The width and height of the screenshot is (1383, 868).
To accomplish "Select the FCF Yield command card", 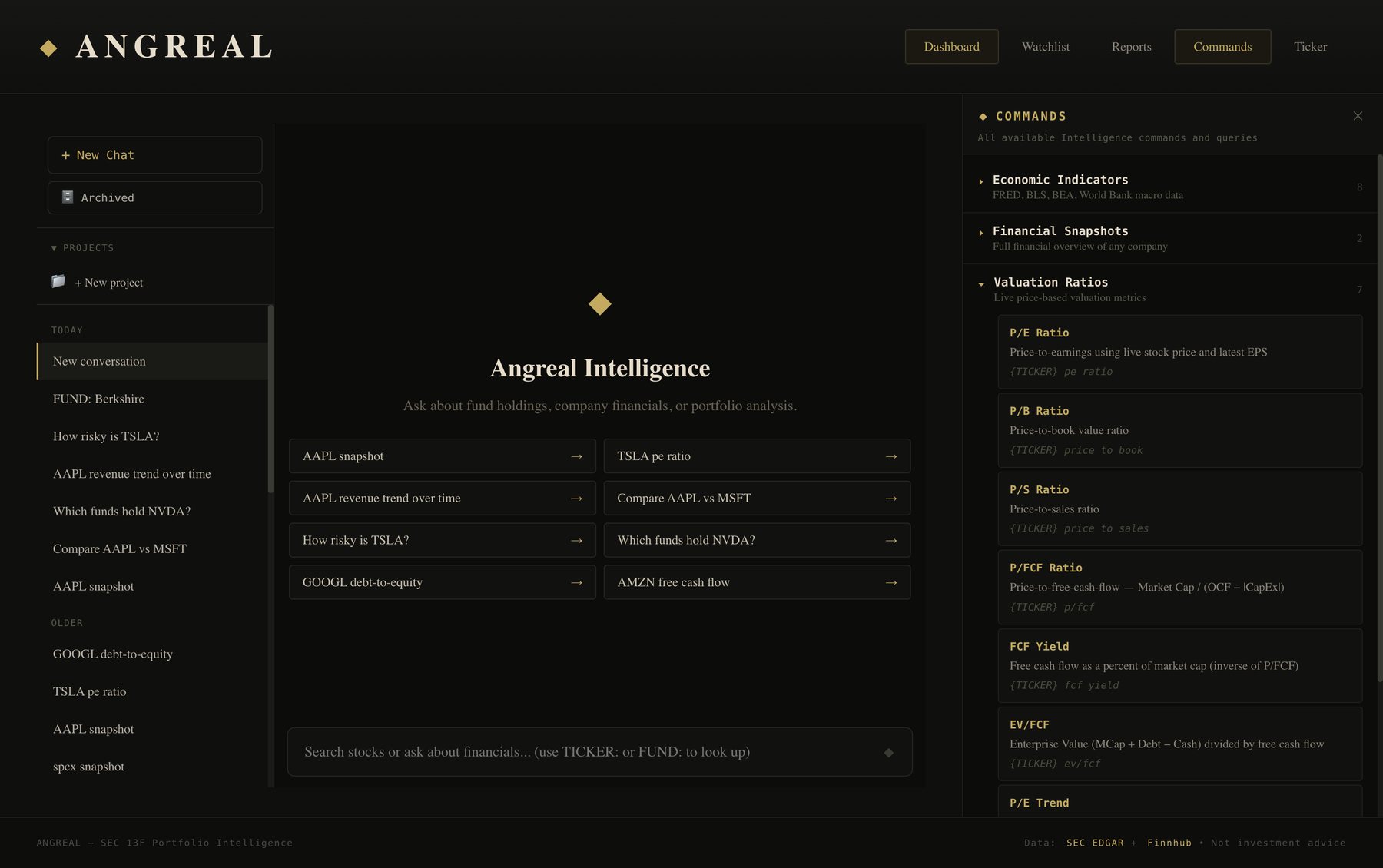I will coord(1179,665).
